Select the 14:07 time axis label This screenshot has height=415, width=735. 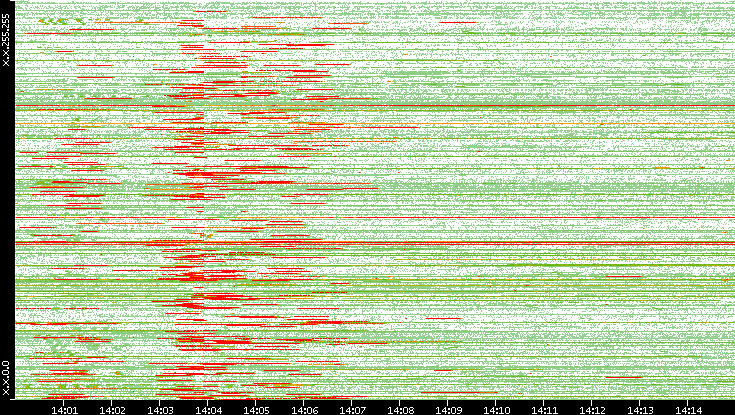352,410
